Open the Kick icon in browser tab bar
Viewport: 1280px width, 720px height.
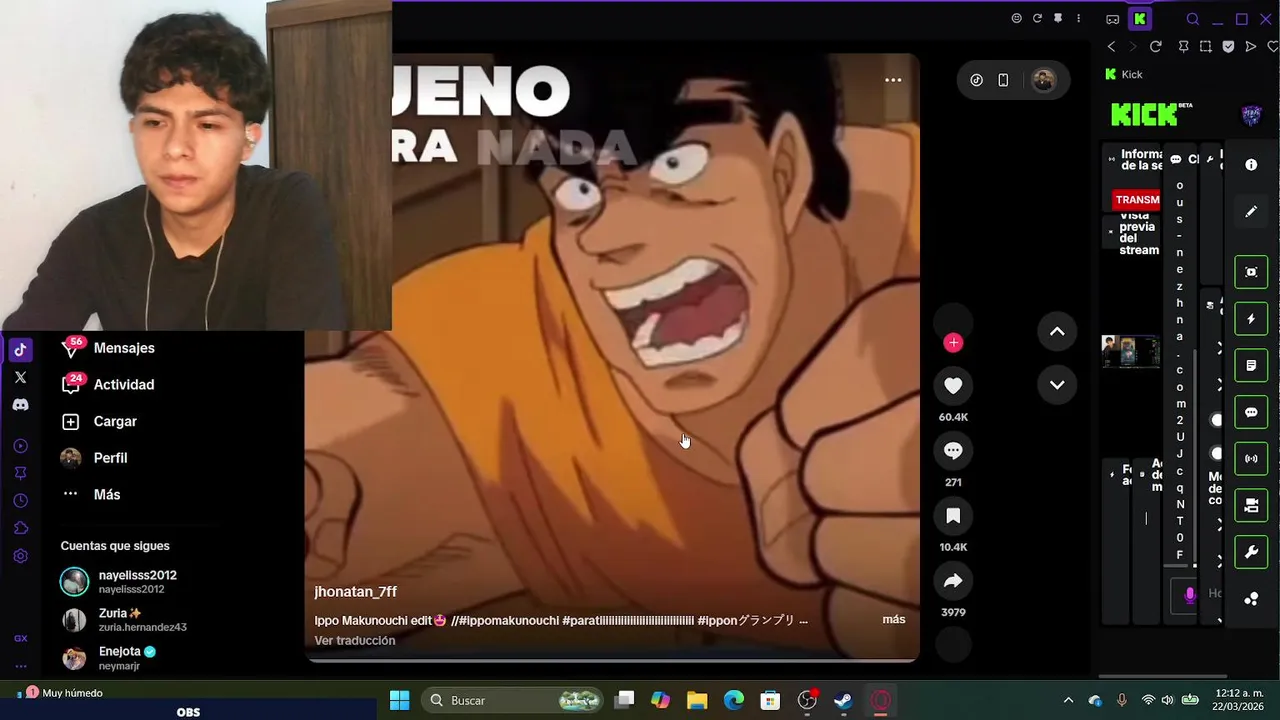coord(1140,19)
